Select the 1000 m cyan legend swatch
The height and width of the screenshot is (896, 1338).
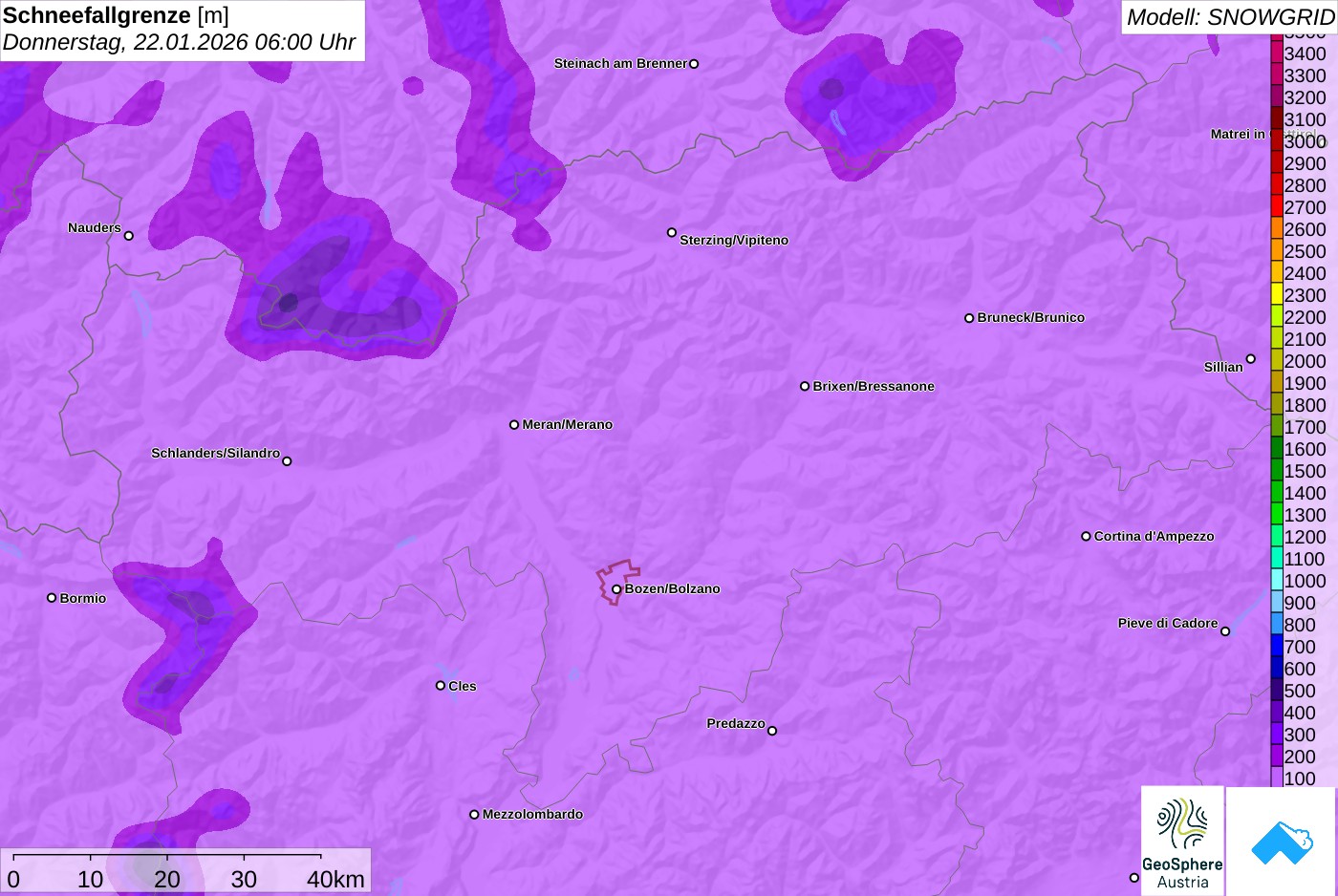[1277, 580]
